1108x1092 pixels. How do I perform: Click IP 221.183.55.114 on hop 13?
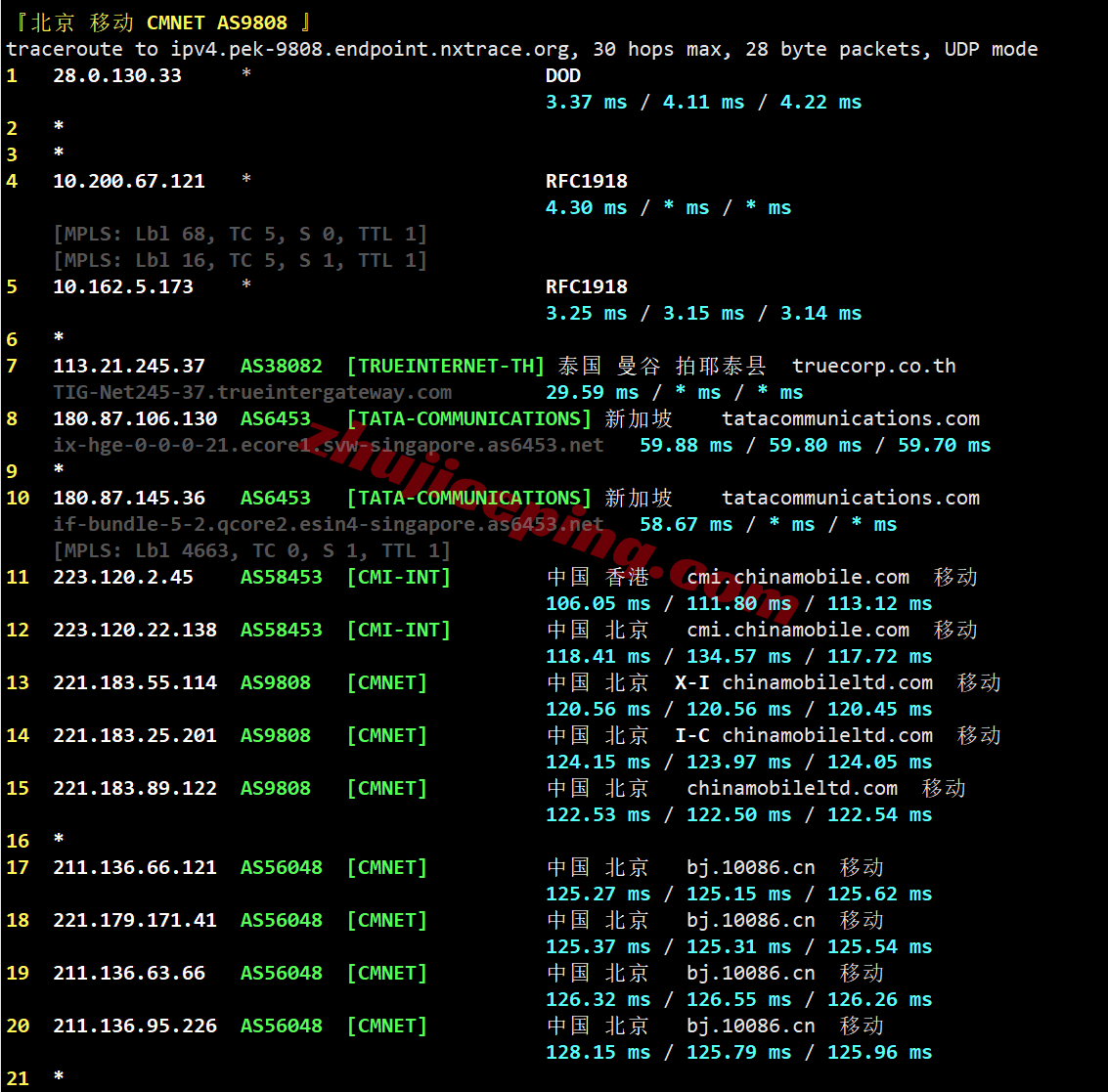135,683
